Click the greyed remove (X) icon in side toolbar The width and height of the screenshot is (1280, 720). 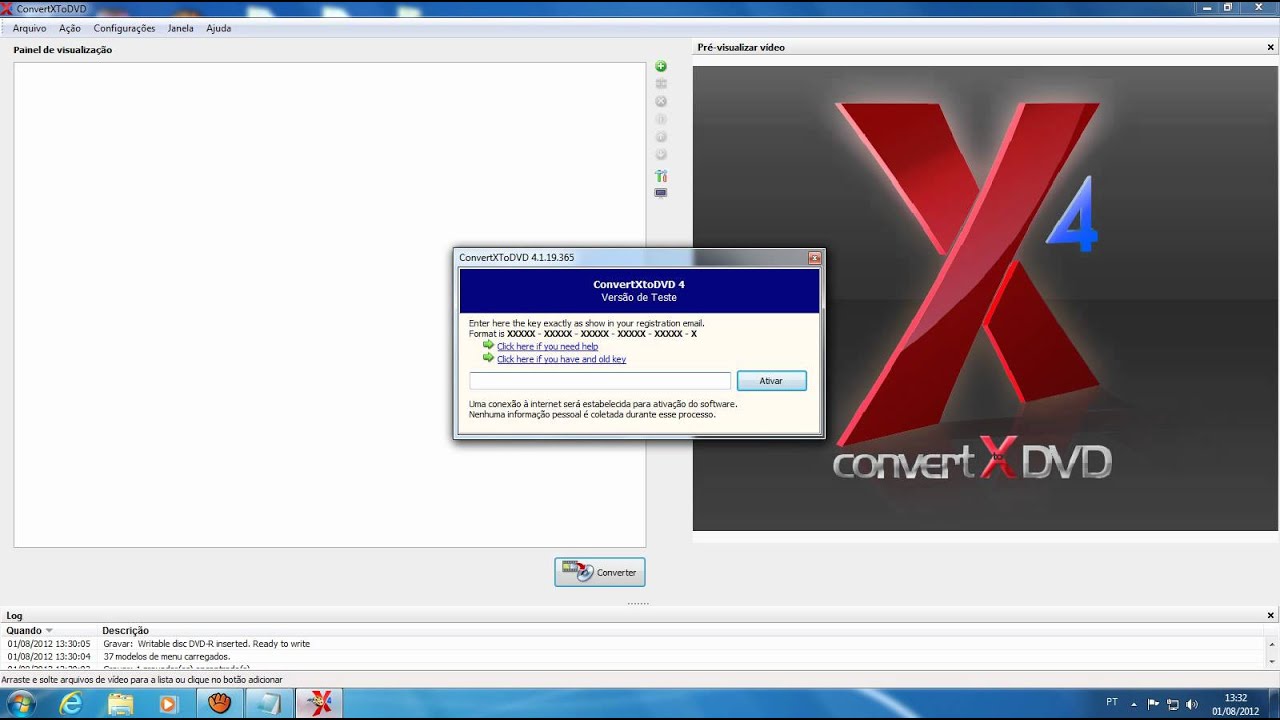click(x=661, y=102)
